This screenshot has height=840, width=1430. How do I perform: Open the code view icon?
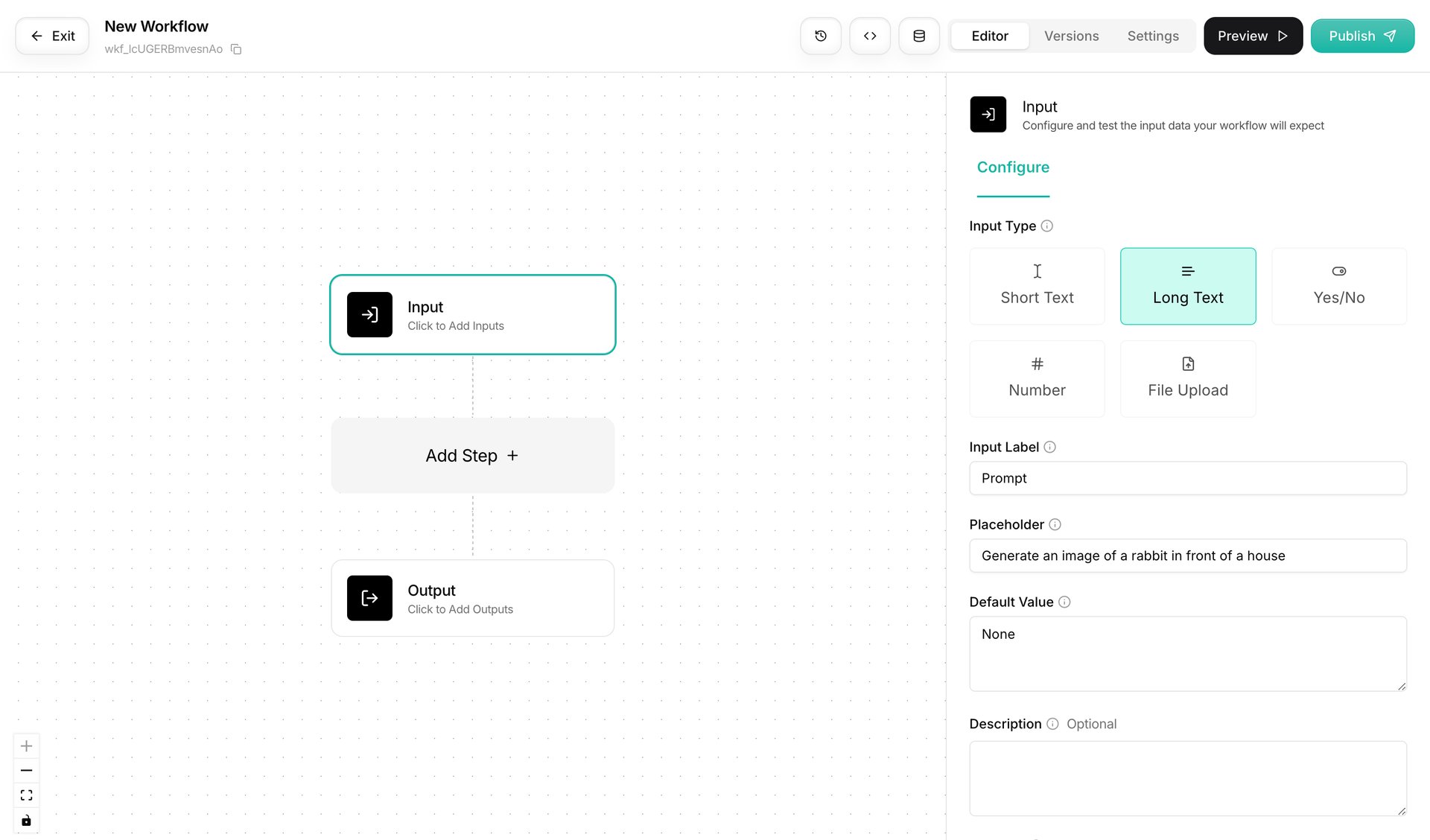coord(869,36)
